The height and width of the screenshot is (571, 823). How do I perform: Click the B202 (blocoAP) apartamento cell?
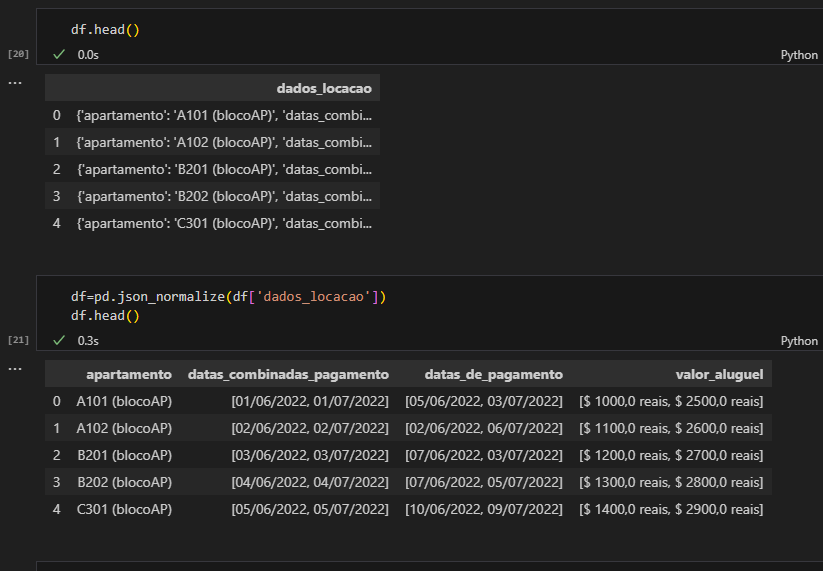tap(124, 482)
